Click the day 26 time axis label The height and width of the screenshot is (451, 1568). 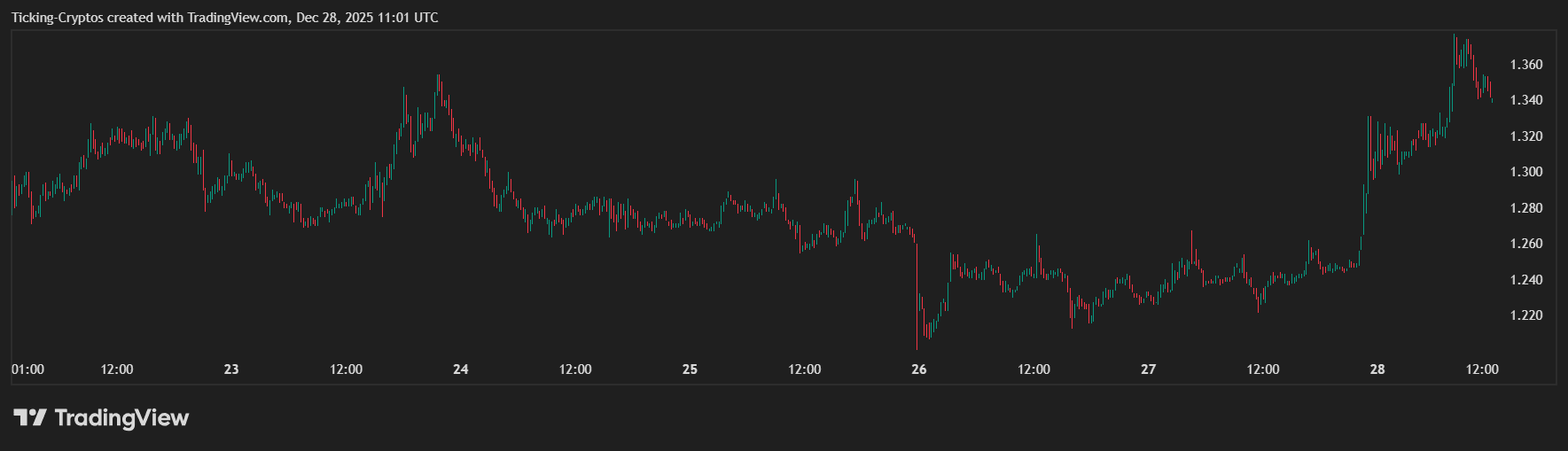click(x=919, y=369)
